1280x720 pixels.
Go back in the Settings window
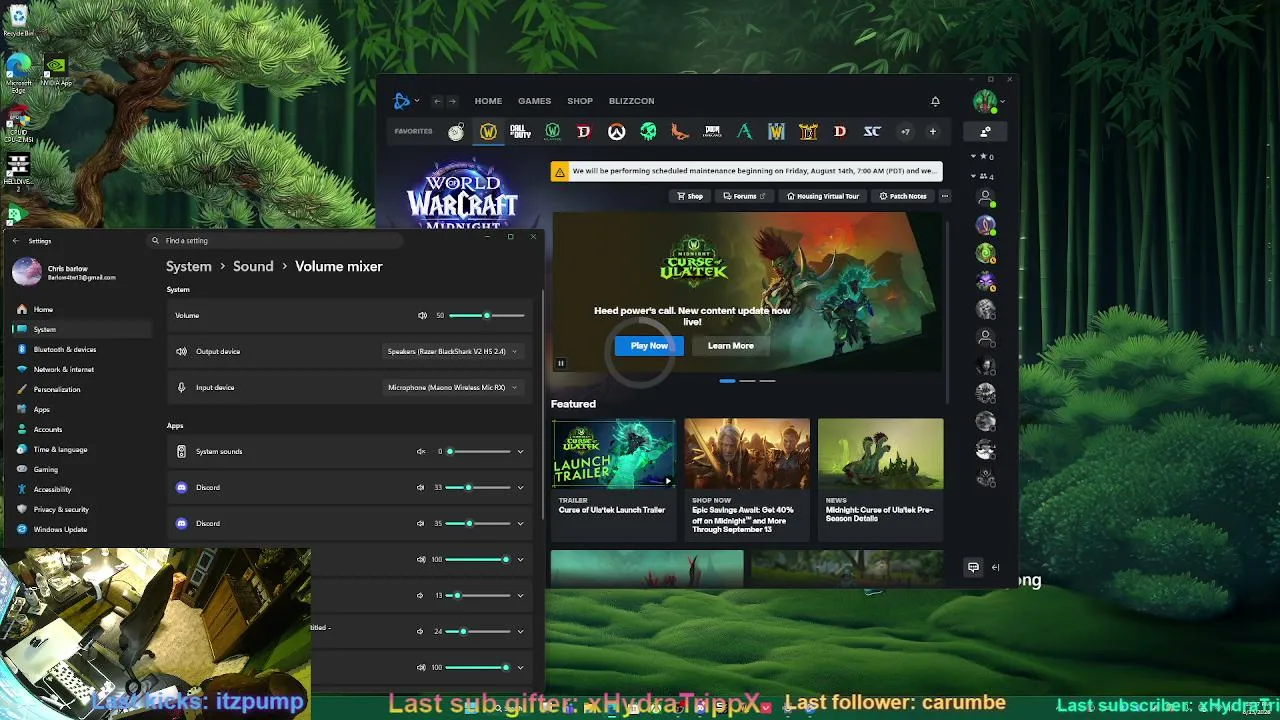tap(15, 241)
